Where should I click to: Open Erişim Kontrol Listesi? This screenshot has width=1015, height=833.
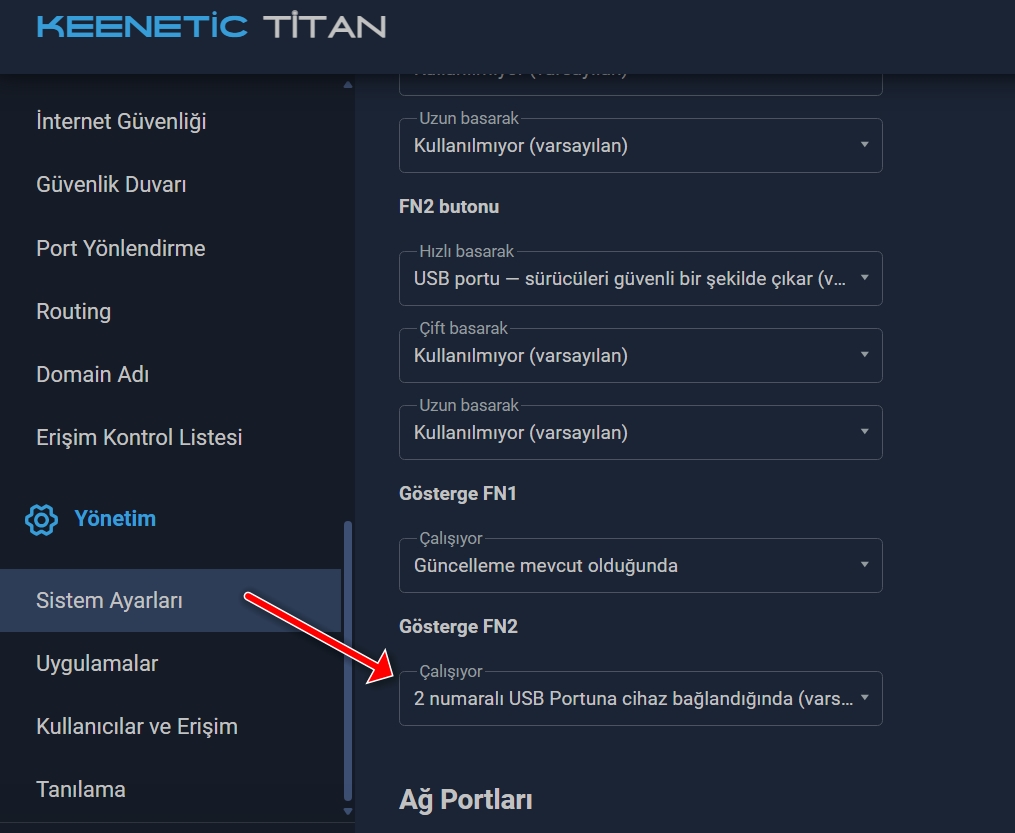point(139,438)
